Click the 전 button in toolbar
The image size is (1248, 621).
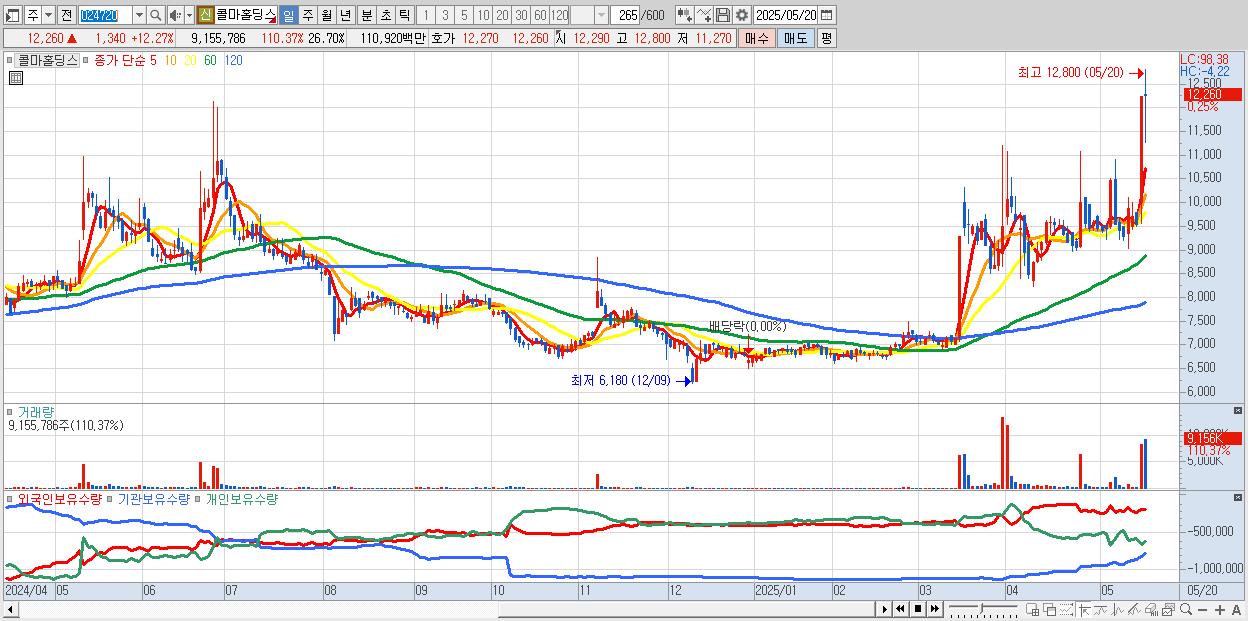coord(66,15)
